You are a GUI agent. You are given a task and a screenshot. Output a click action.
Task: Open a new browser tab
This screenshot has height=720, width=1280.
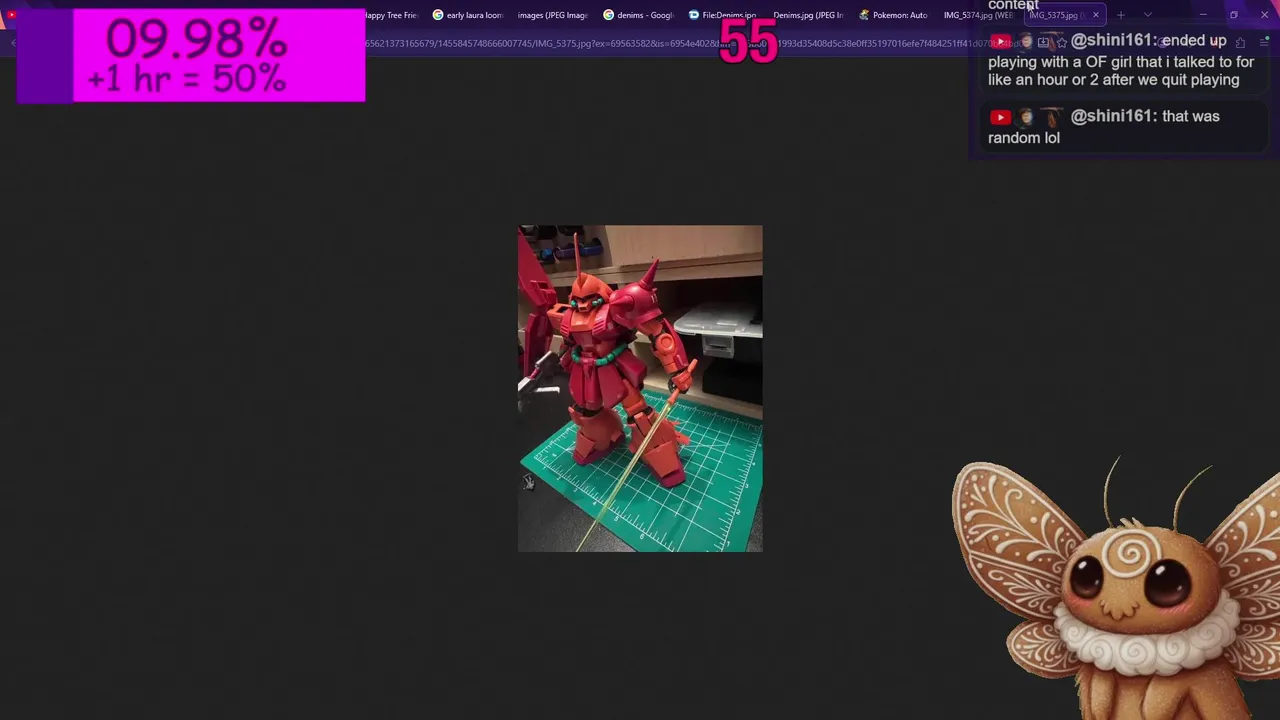[1120, 15]
